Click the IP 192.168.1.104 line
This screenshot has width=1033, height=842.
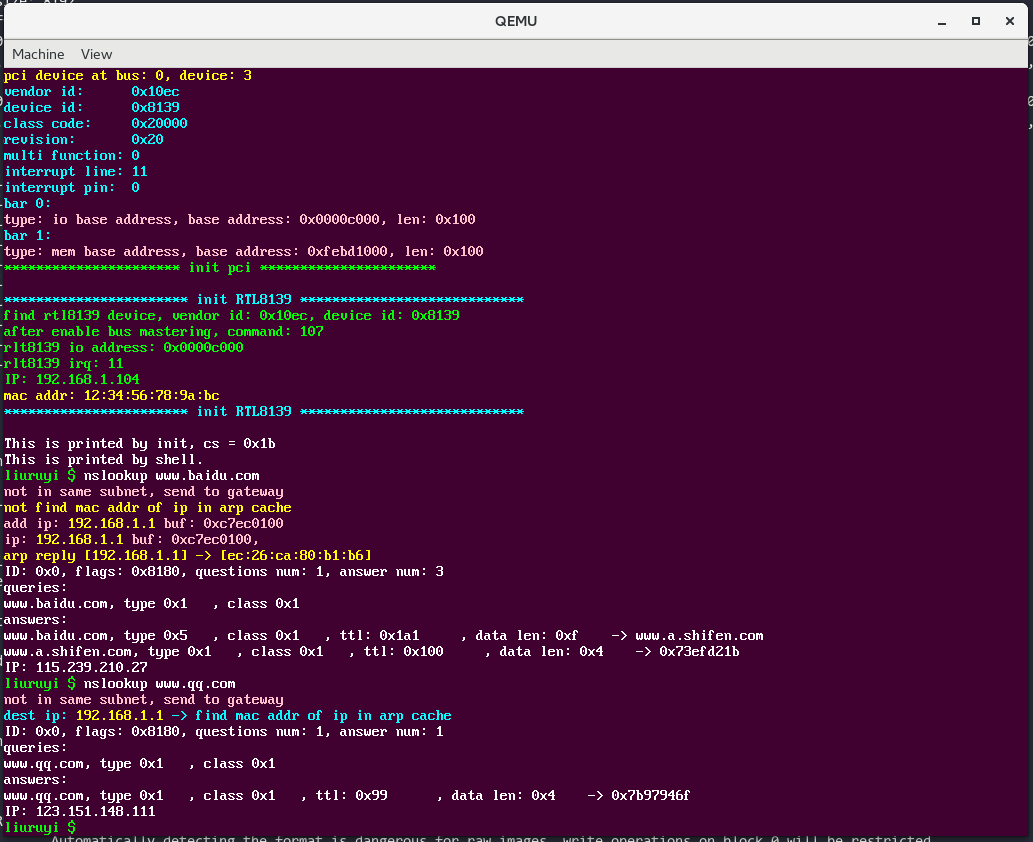(x=69, y=379)
